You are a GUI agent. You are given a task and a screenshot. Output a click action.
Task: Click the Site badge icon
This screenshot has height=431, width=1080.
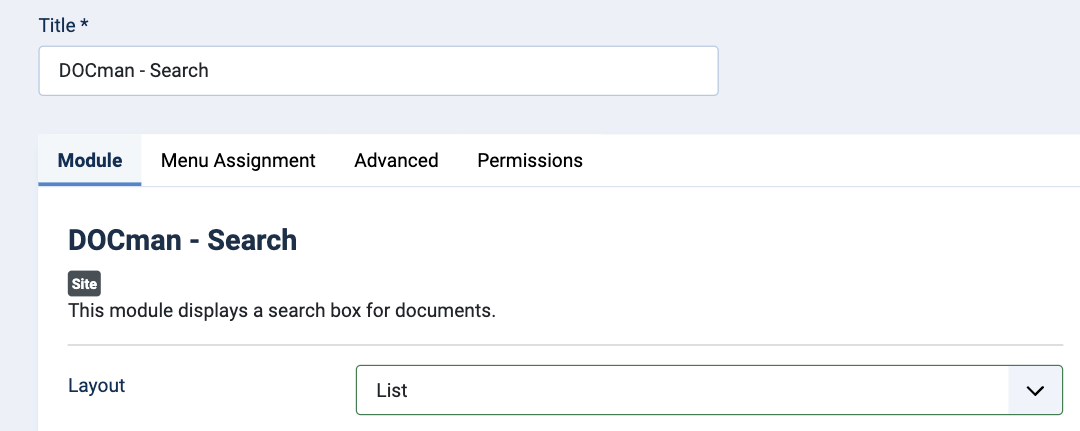pyautogui.click(x=84, y=284)
